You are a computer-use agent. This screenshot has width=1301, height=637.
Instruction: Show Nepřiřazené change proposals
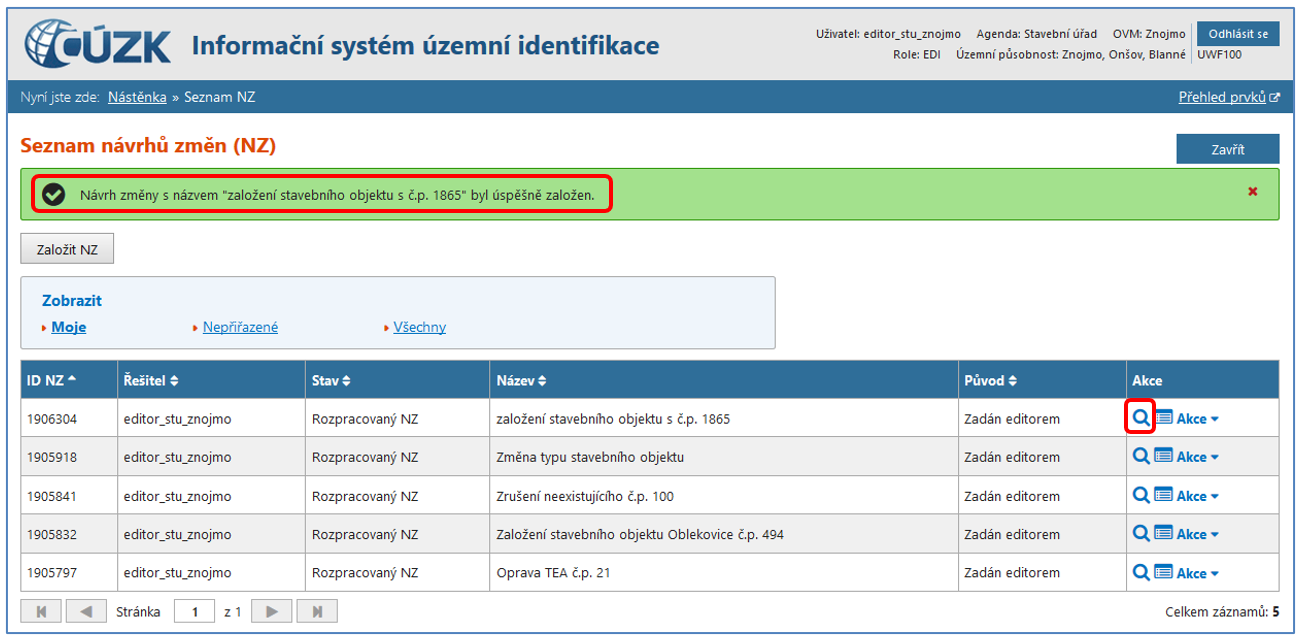tap(240, 327)
